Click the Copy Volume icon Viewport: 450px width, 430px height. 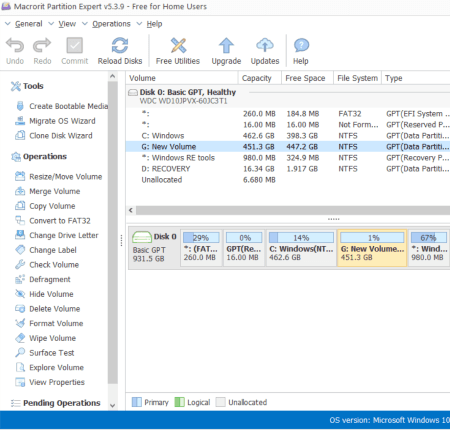20,206
